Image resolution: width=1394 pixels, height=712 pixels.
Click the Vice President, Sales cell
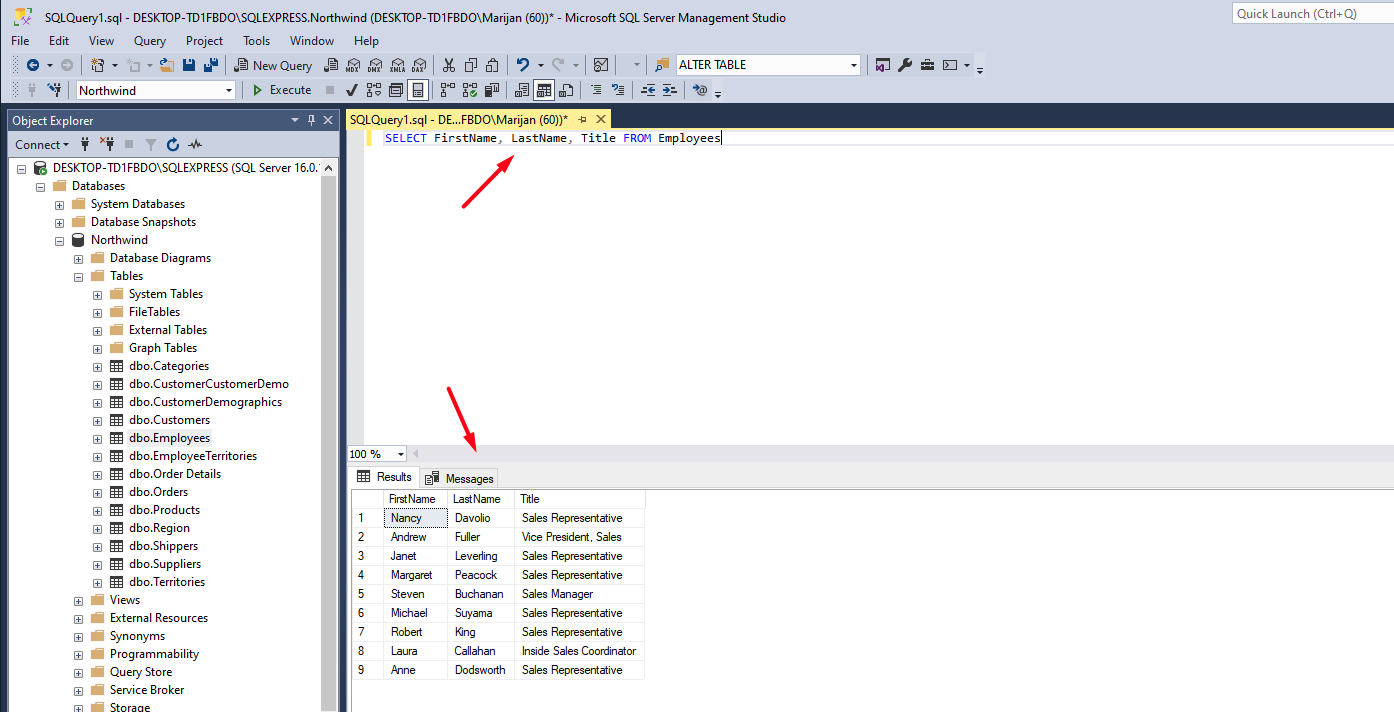579,537
